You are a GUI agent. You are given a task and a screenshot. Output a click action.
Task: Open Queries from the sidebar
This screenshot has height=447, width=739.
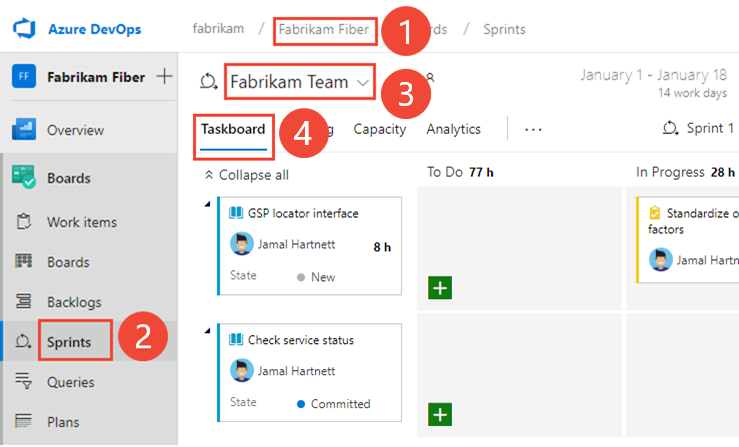click(x=70, y=382)
